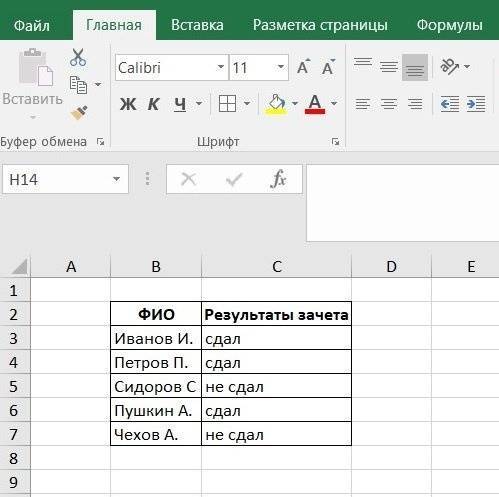Select column C header
499x497 pixels.
277,267
